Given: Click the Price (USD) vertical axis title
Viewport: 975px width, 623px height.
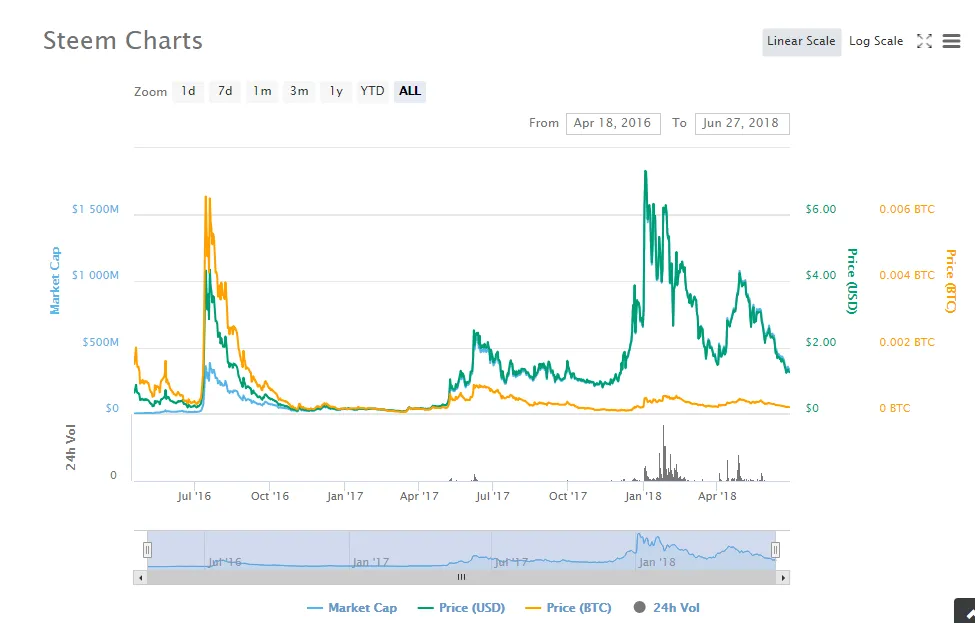Looking at the screenshot, I should (x=852, y=281).
